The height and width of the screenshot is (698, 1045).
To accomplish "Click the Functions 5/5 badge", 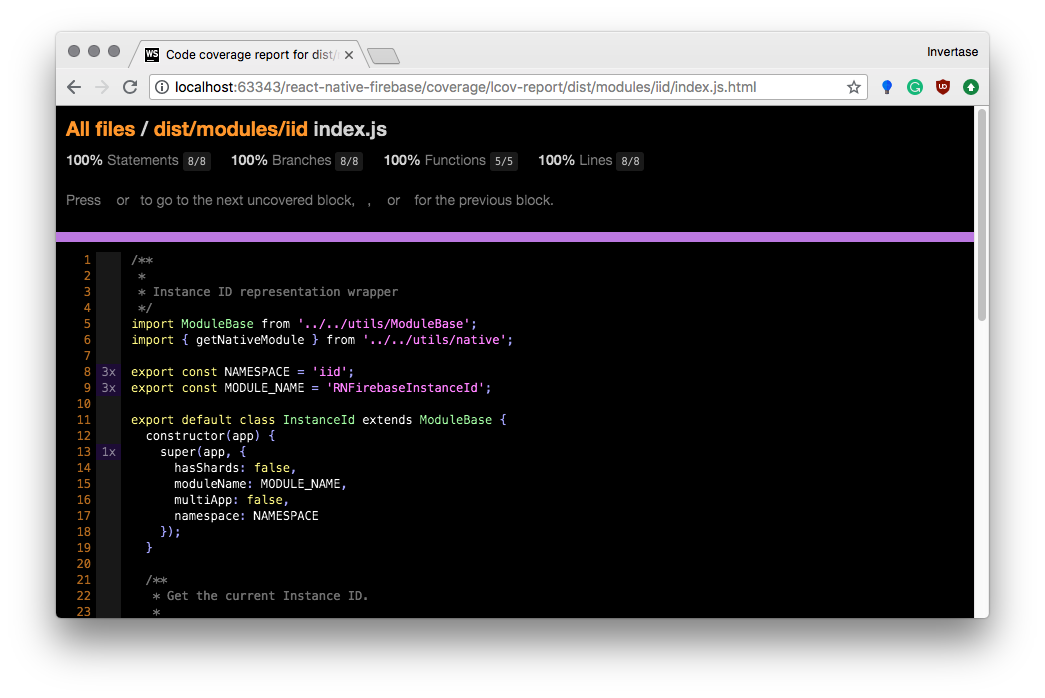I will point(504,161).
